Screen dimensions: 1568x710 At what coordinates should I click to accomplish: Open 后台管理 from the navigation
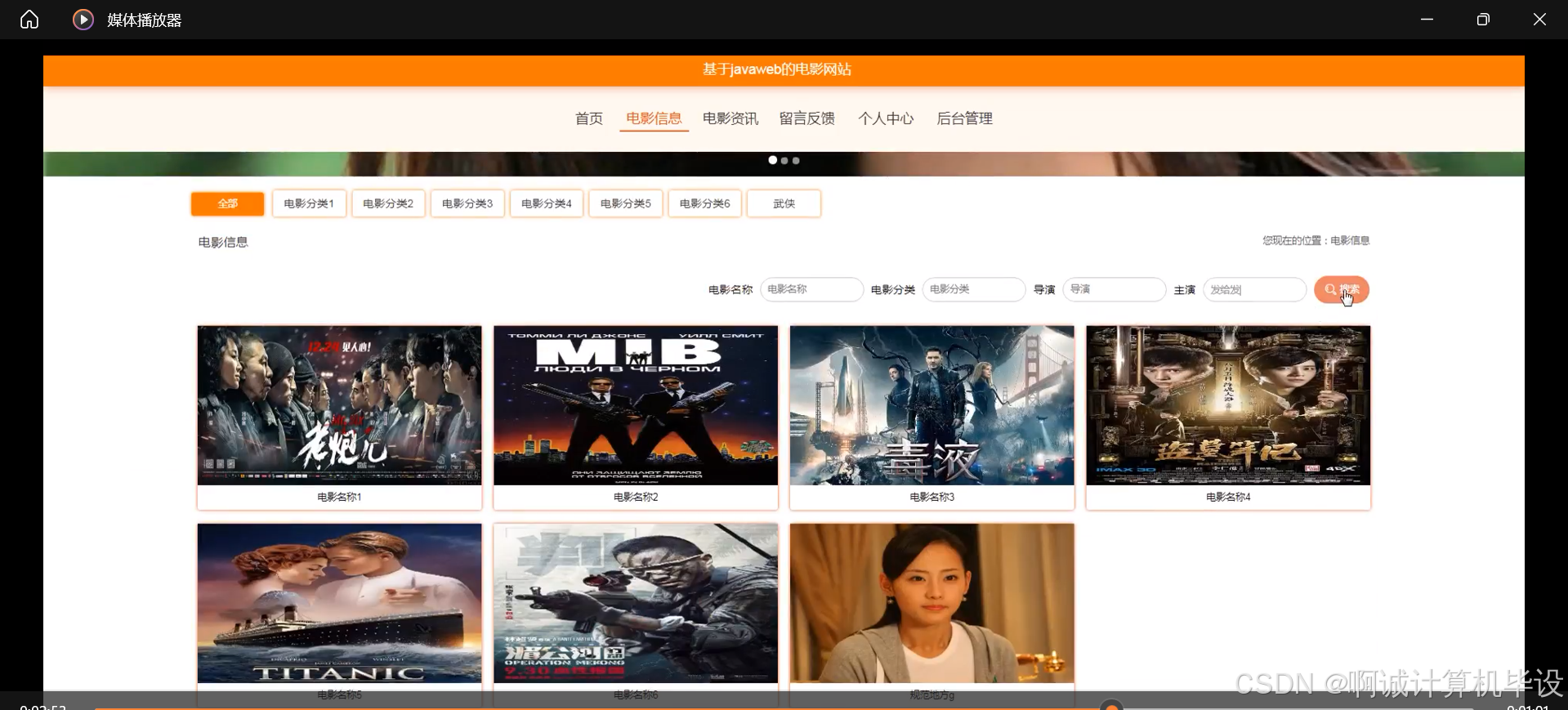[965, 118]
